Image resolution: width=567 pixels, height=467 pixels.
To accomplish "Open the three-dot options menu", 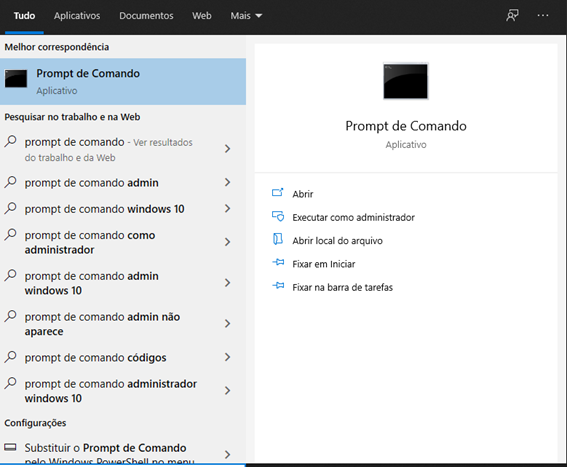I will click(543, 16).
